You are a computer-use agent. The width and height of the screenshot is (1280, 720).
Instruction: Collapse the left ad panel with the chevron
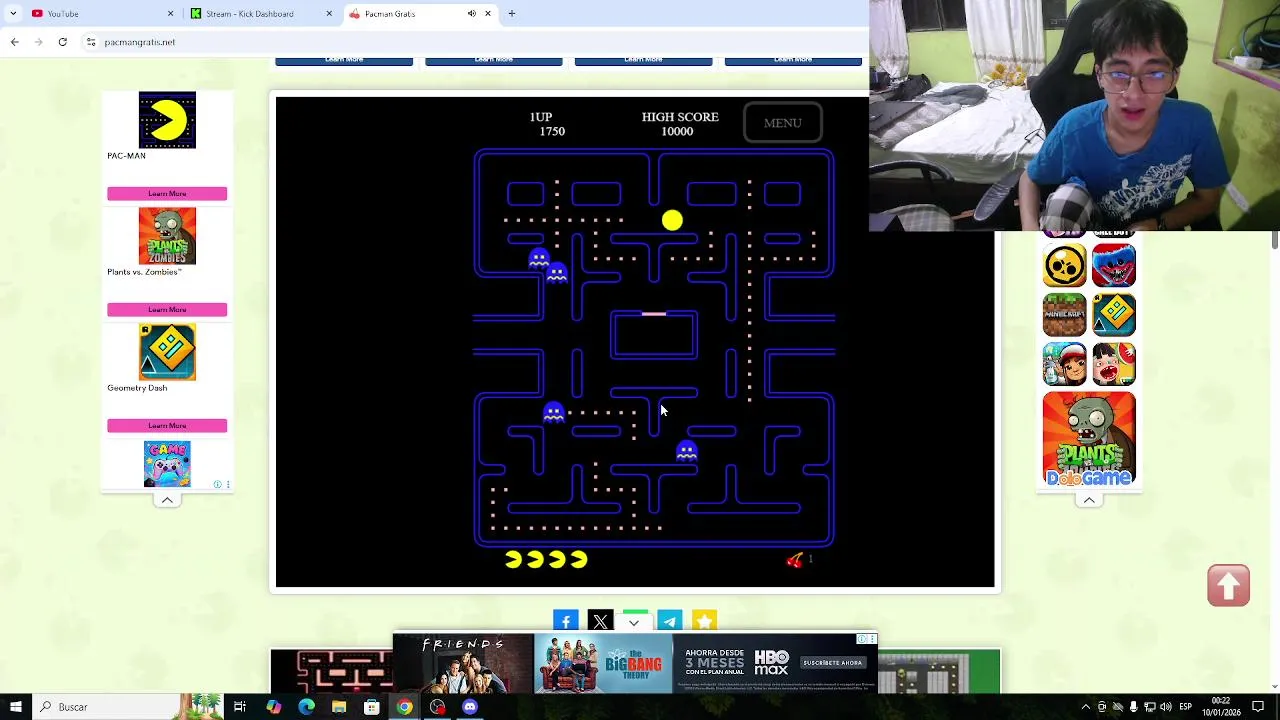(x=167, y=499)
